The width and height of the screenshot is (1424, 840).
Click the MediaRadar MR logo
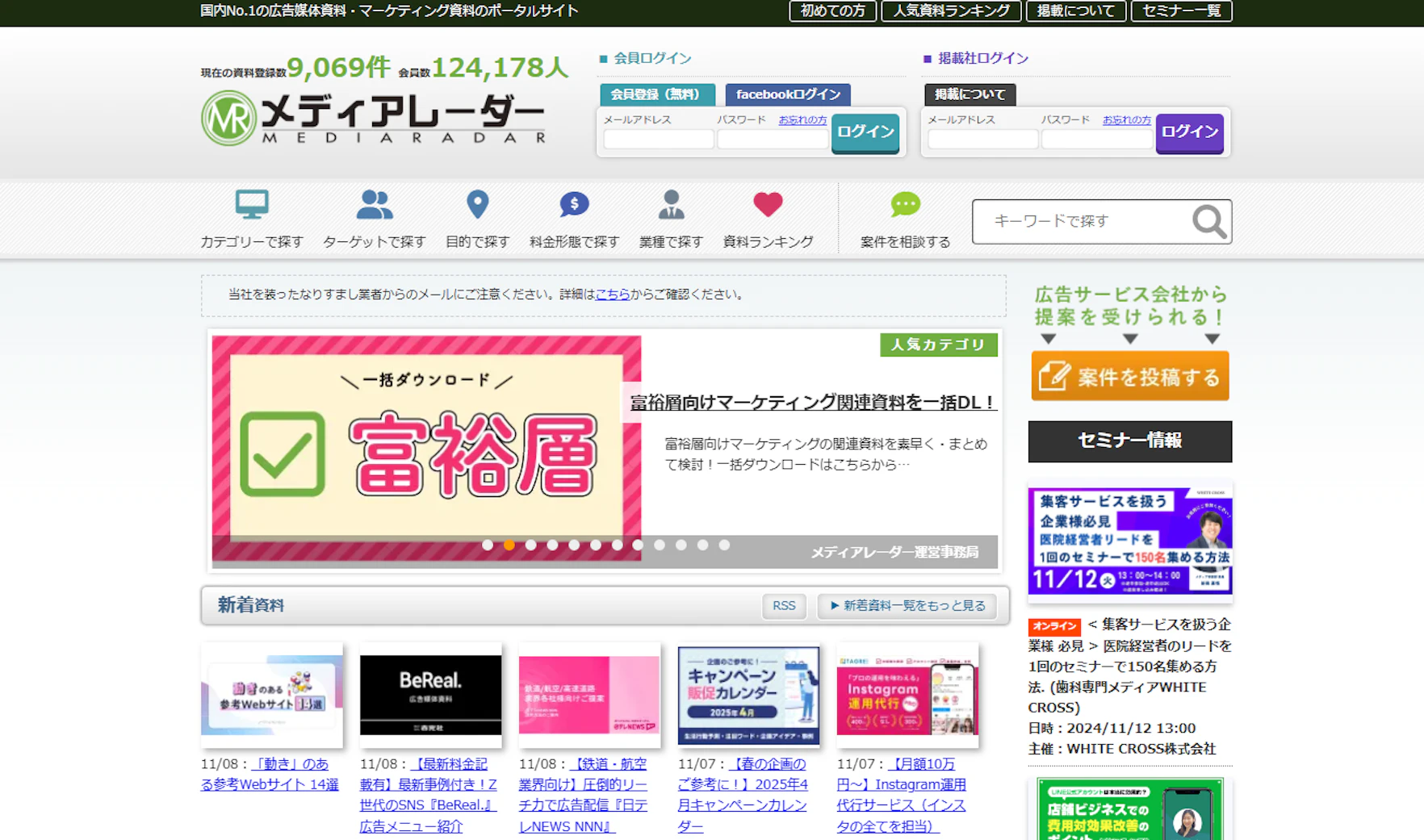pos(228,118)
